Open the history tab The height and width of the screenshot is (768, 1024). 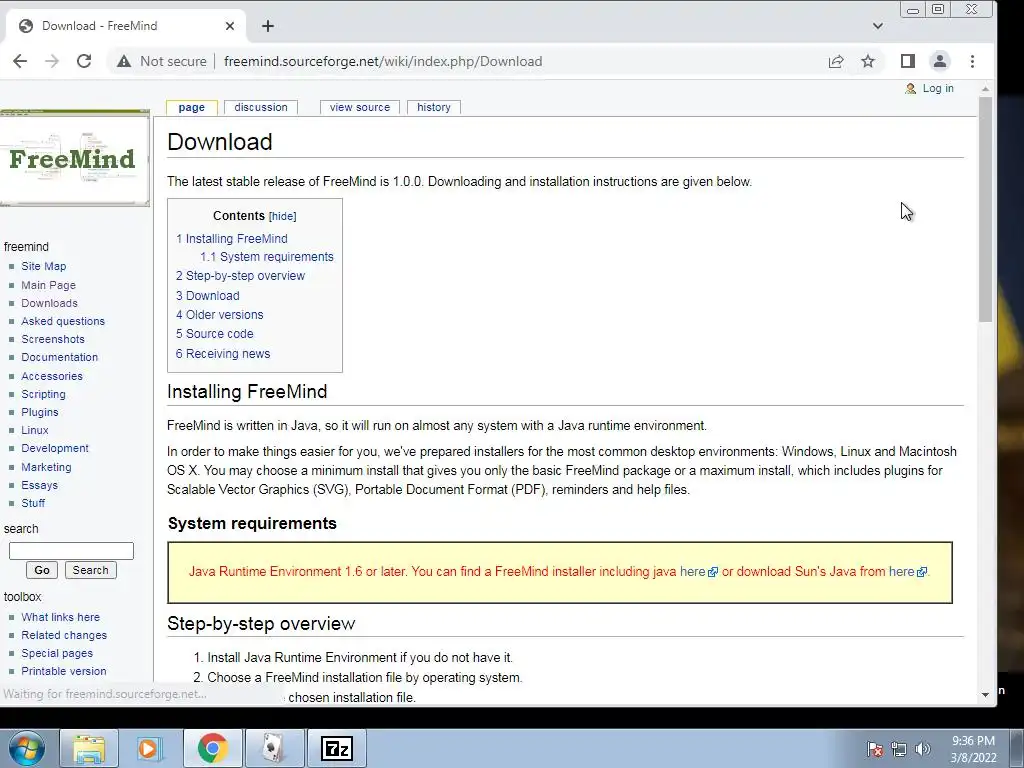tap(434, 107)
